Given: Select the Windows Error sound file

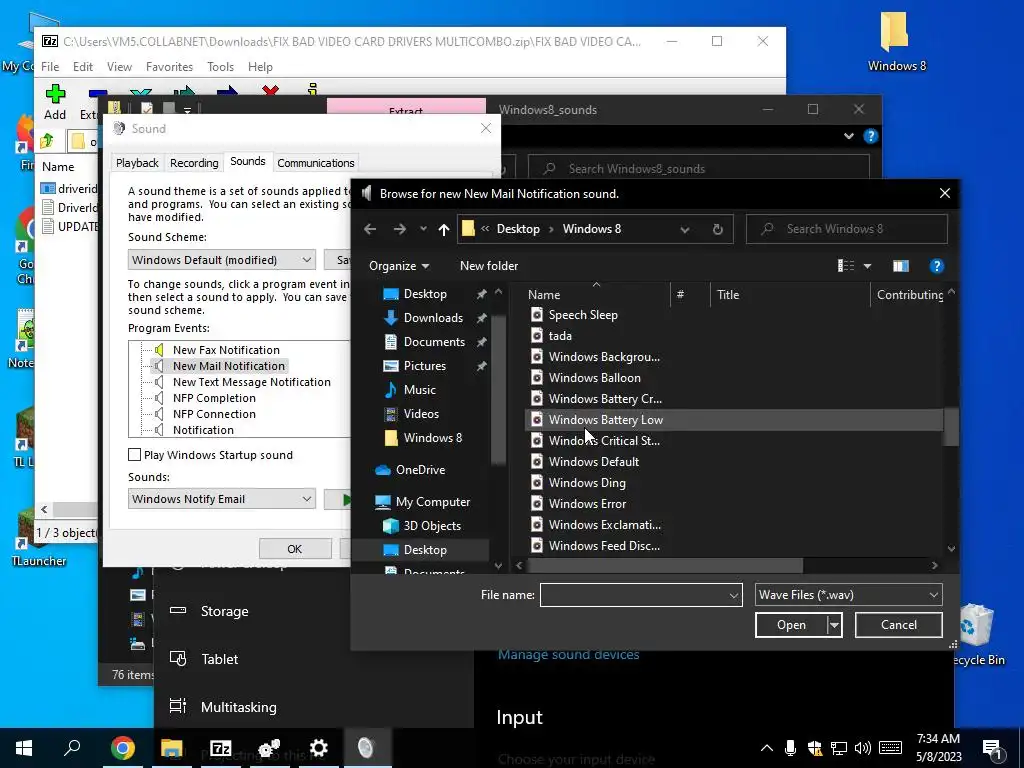Looking at the screenshot, I should point(586,504).
